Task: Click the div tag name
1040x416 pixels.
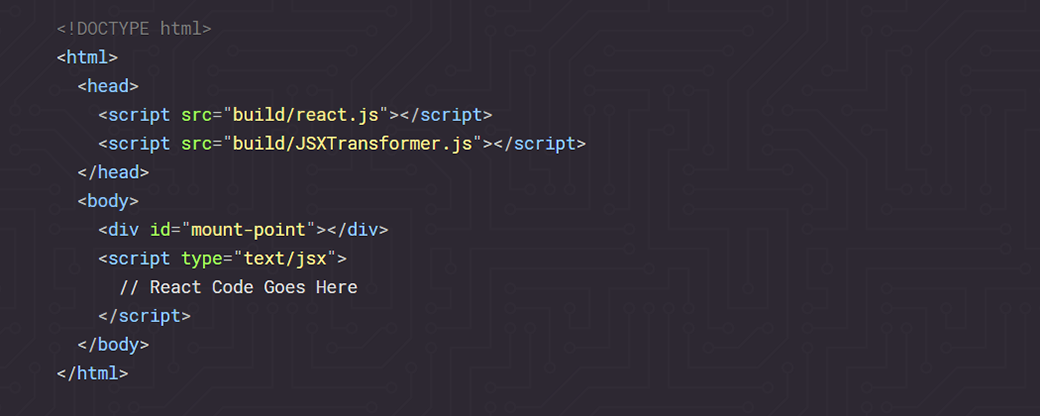Action: pyautogui.click(x=124, y=230)
